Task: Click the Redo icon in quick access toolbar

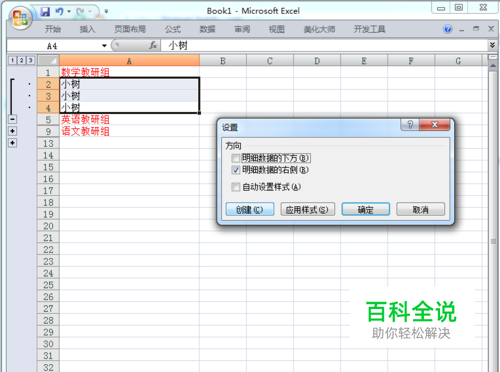Action: pyautogui.click(x=80, y=12)
